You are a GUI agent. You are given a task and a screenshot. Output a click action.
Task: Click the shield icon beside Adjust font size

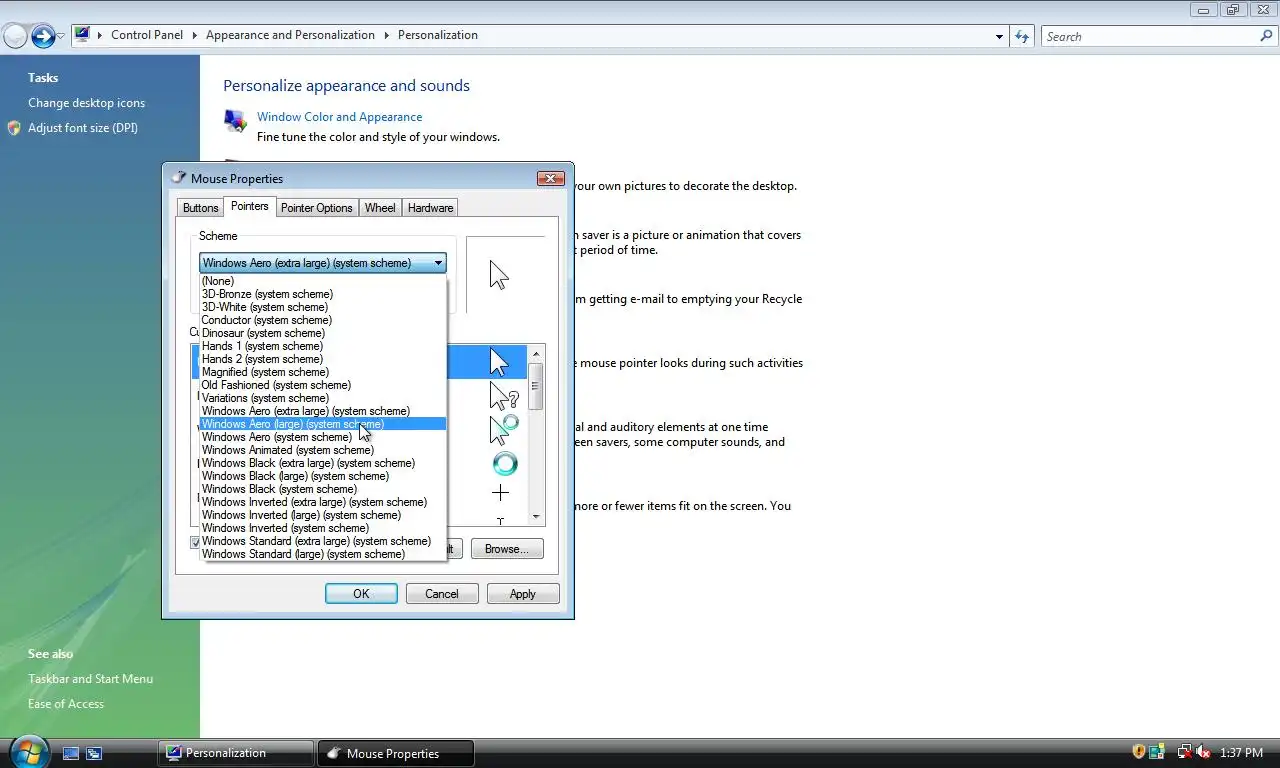[x=14, y=128]
